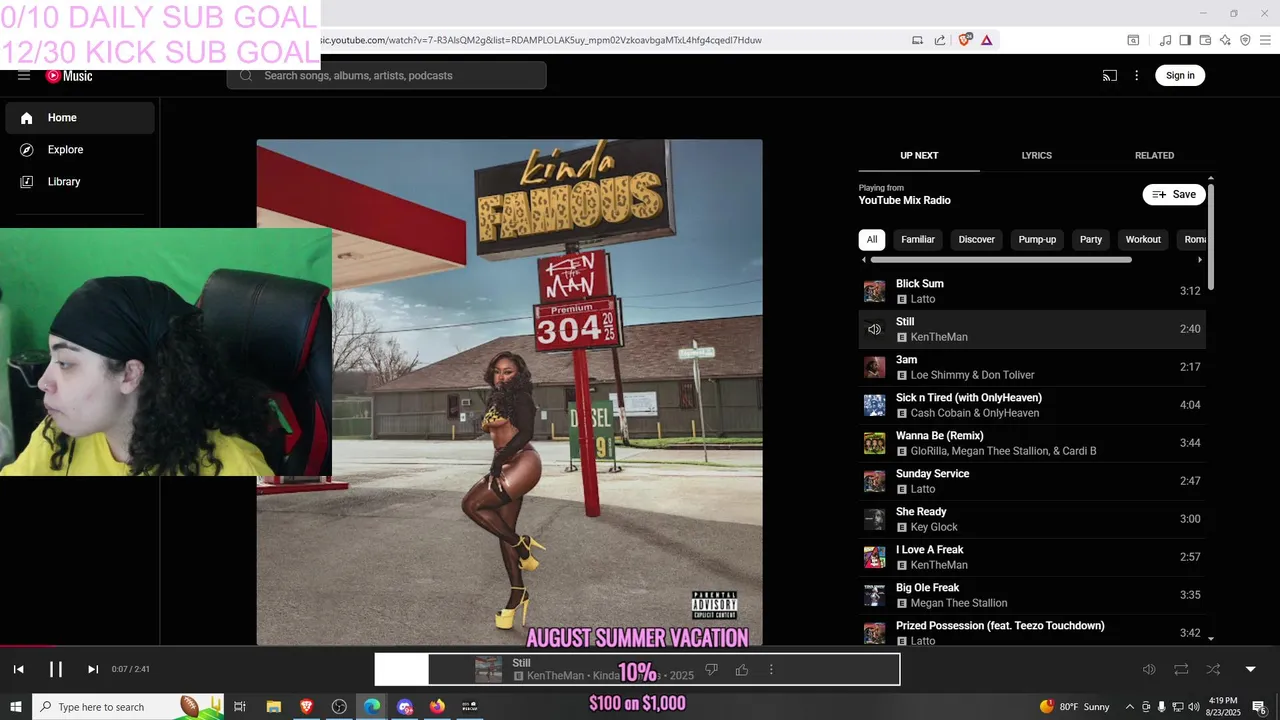Open the browser playlist music note icon

click(x=1165, y=40)
